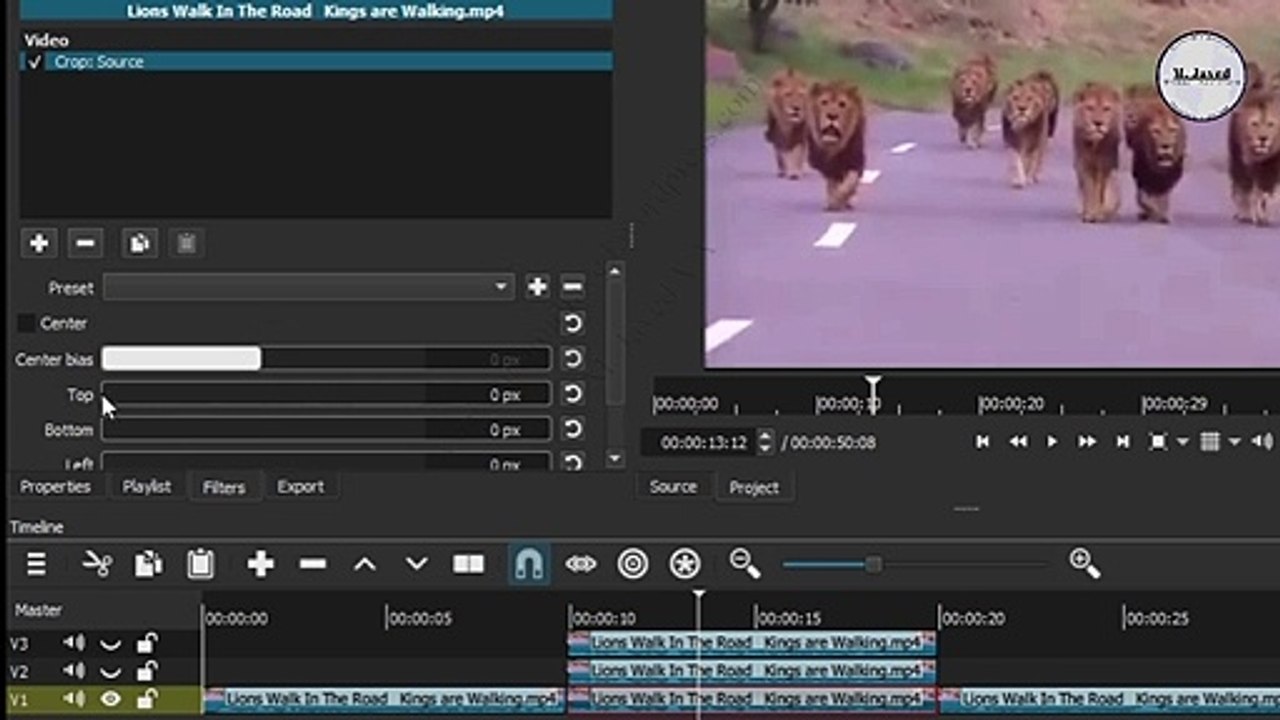Screen dimensions: 1280x720
Task: Save preset with plus next to Preset
Action: tap(537, 287)
